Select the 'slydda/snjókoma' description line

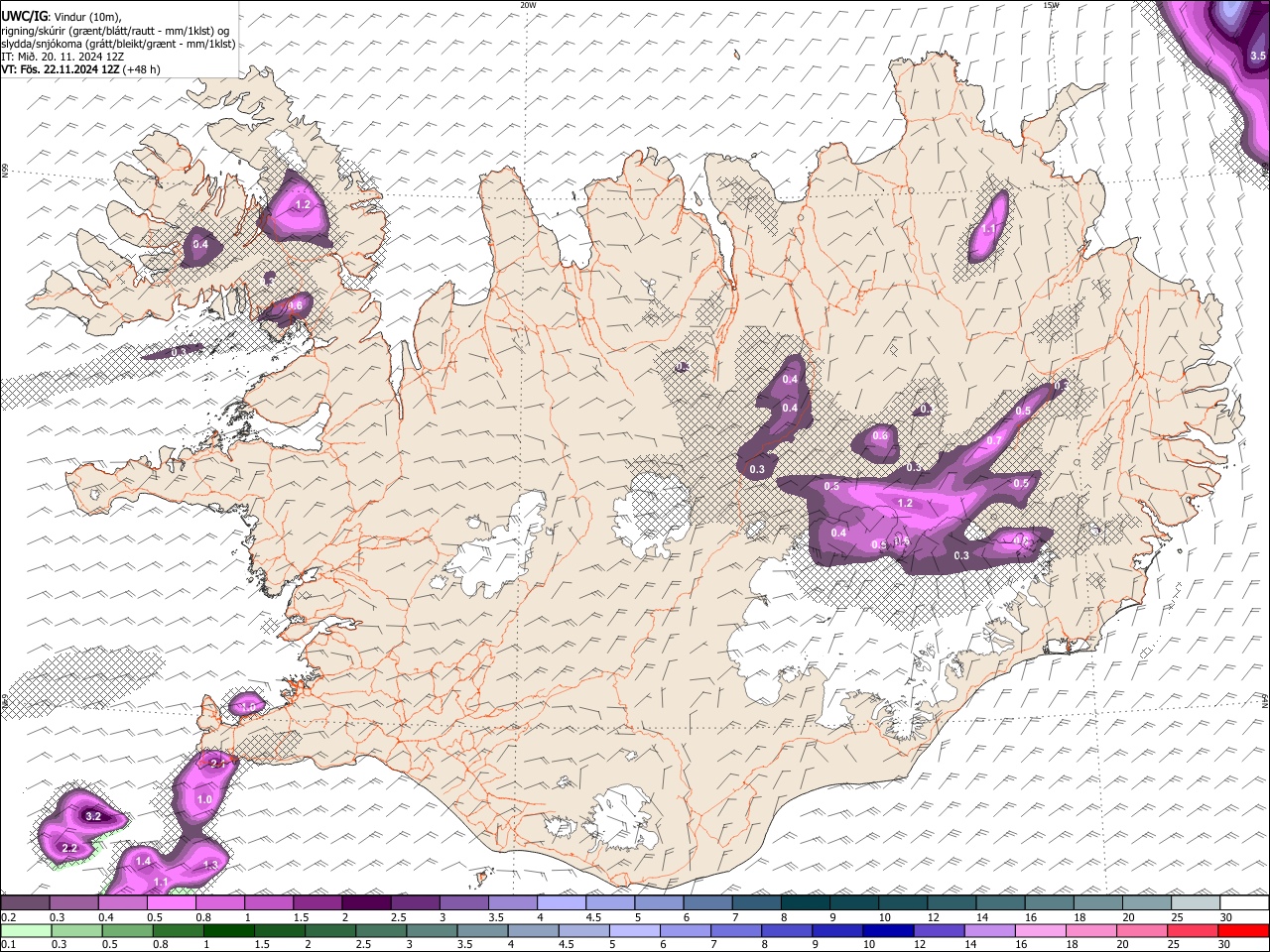click(118, 44)
